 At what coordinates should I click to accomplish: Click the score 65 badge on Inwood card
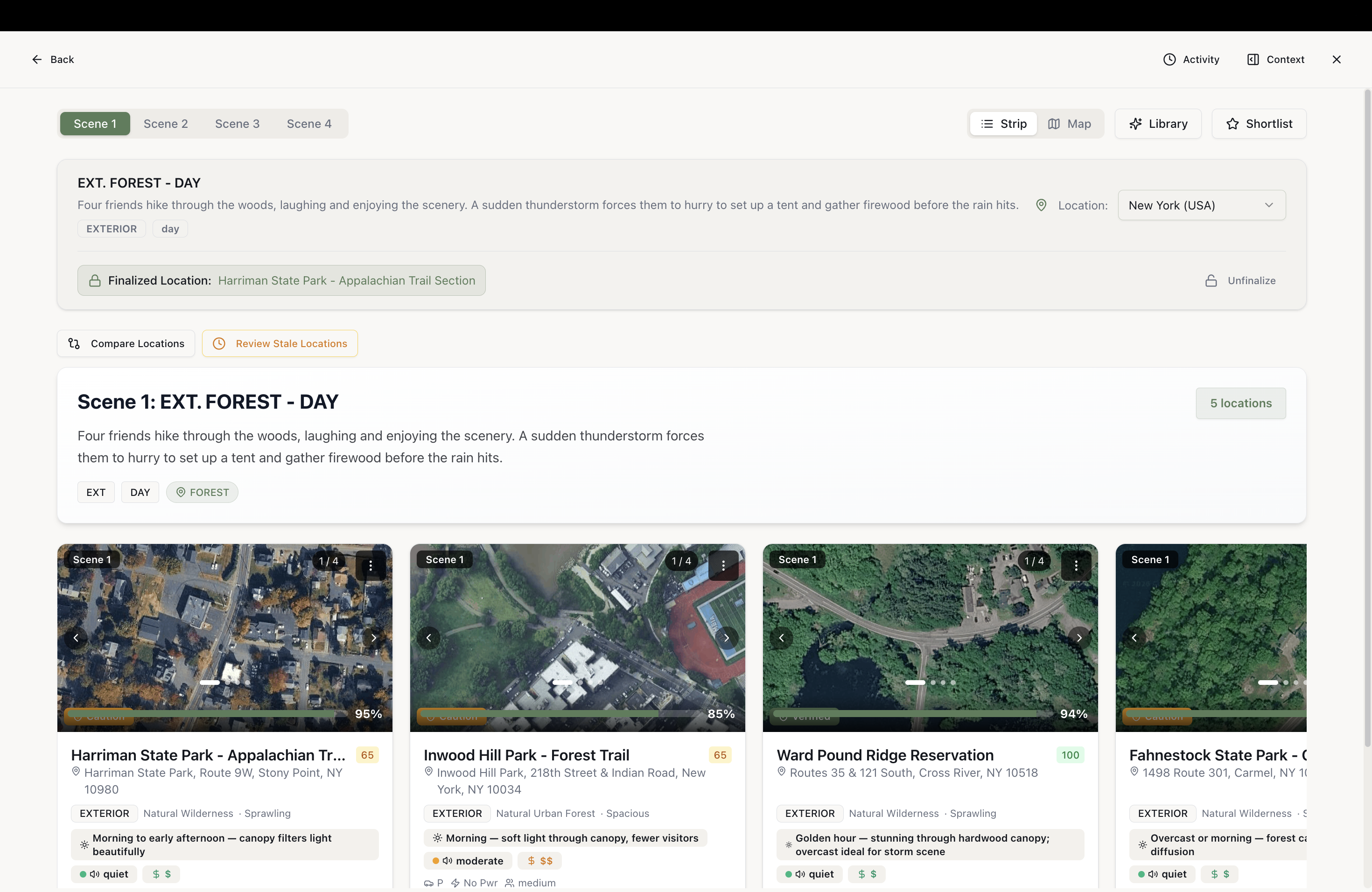(x=720, y=755)
